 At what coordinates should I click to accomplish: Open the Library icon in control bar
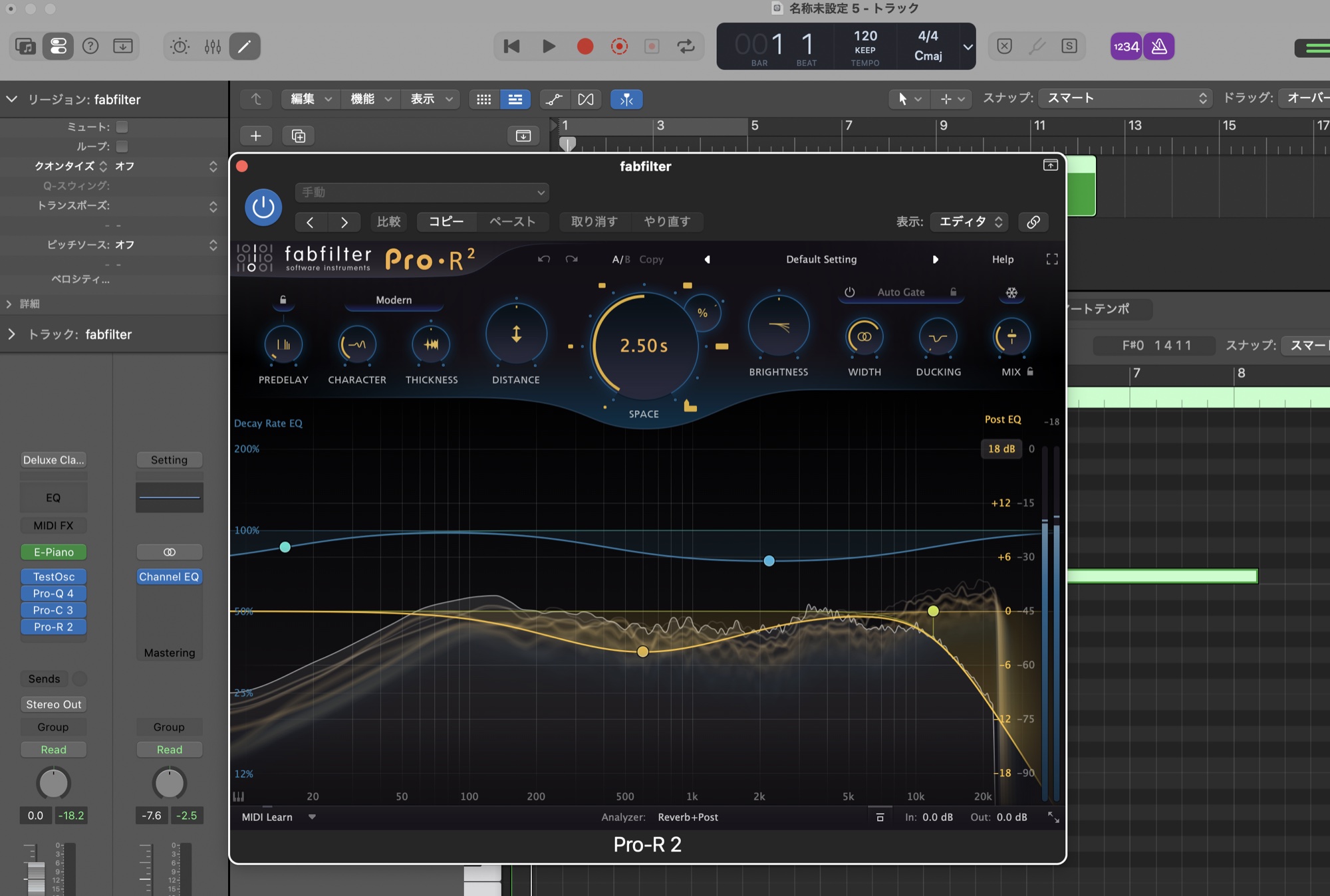pos(25,46)
